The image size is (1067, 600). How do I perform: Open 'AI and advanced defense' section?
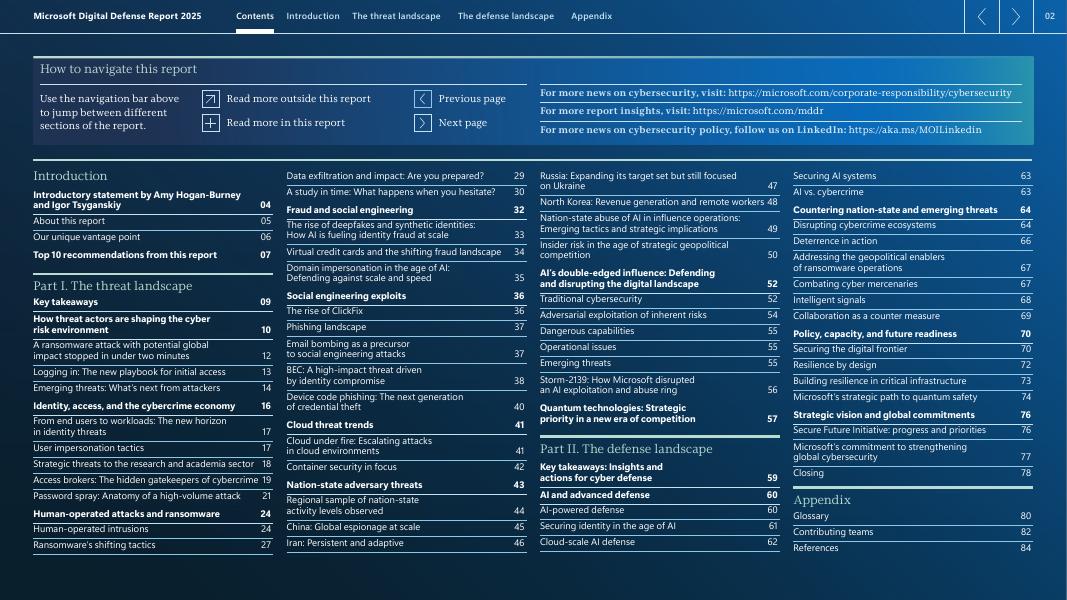pyautogui.click(x=659, y=495)
